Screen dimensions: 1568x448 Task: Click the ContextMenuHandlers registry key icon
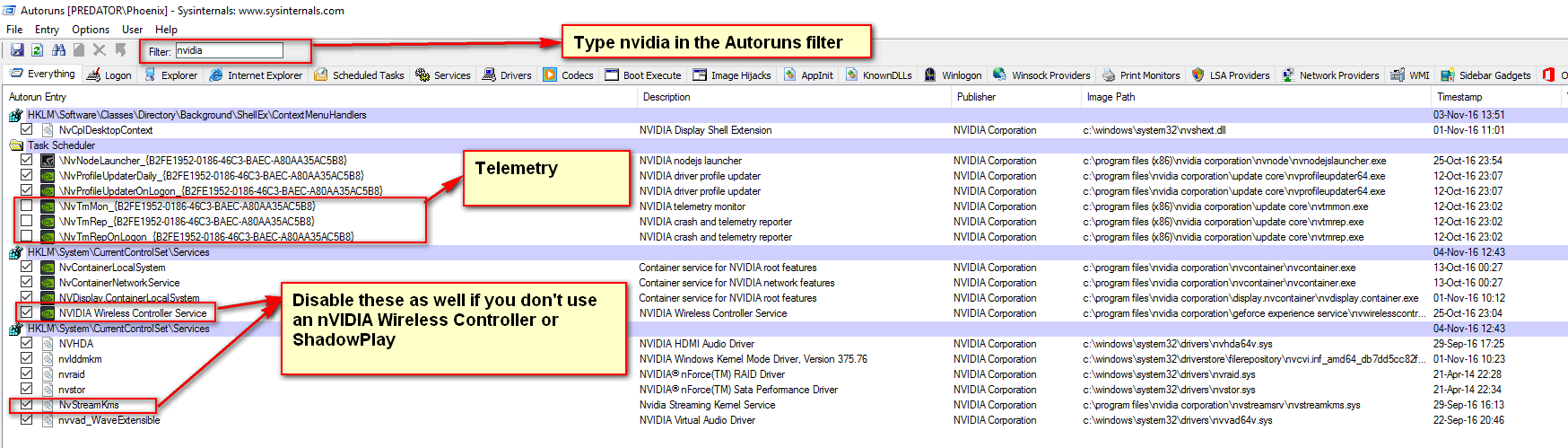16,115
